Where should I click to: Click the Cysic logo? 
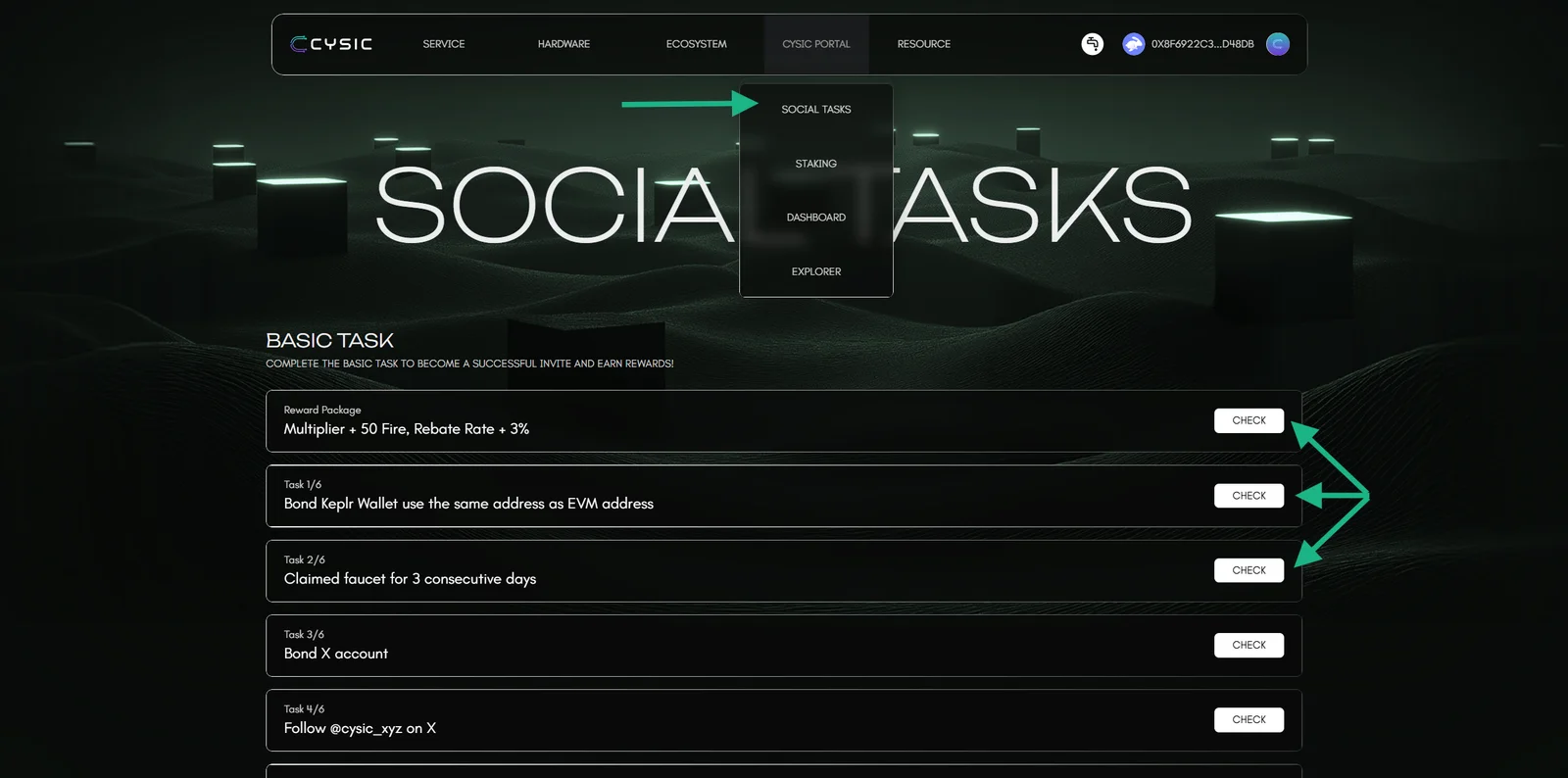click(331, 44)
